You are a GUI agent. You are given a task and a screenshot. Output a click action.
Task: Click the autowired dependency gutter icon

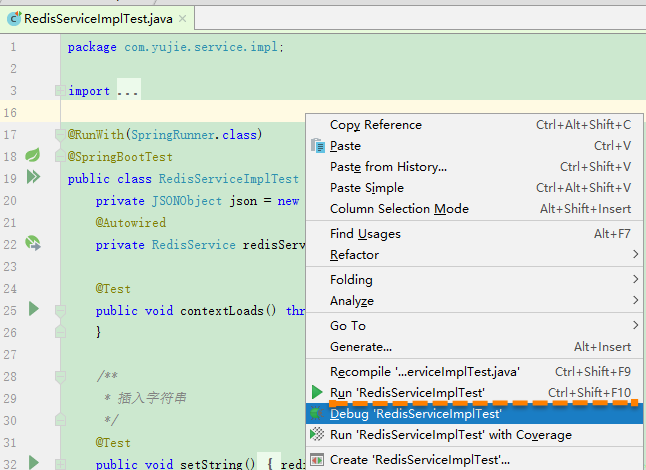tap(33, 243)
